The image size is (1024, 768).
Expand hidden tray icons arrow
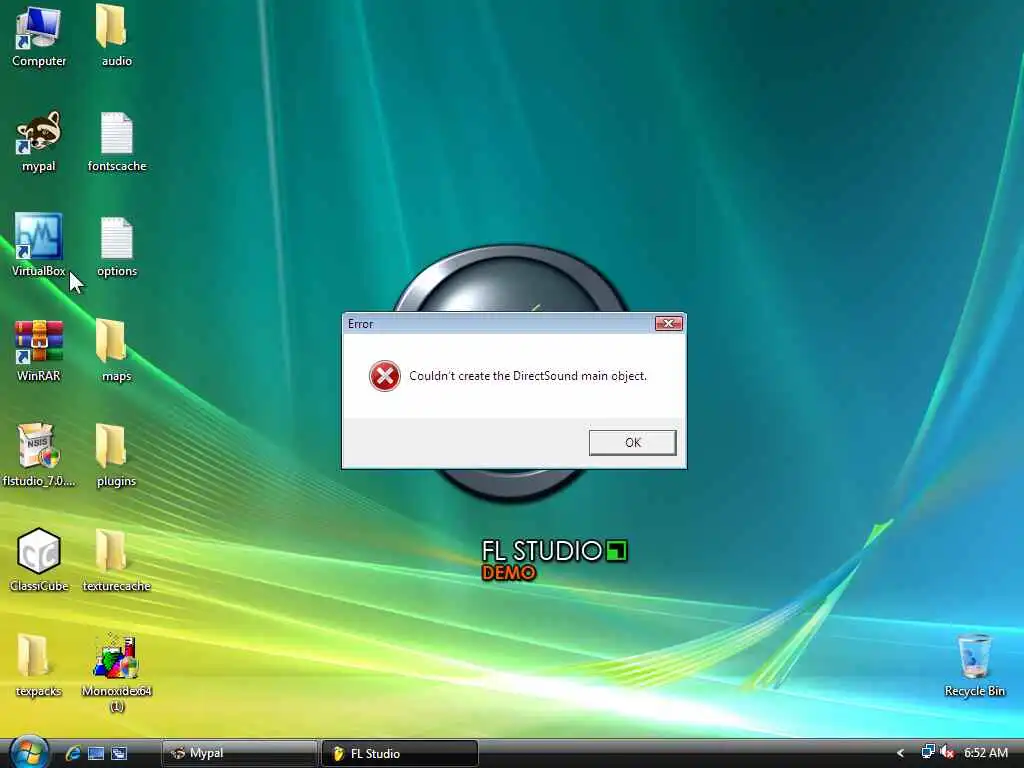[x=900, y=753]
